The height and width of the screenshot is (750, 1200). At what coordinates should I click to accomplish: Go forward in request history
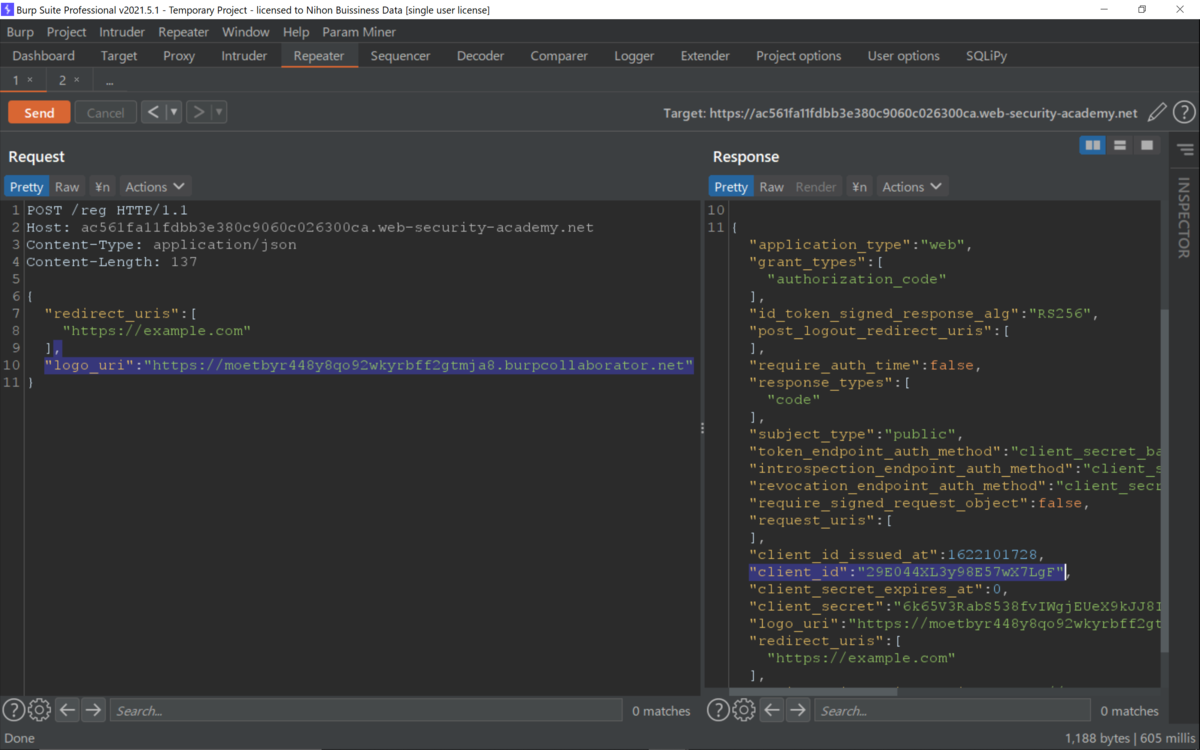point(198,112)
